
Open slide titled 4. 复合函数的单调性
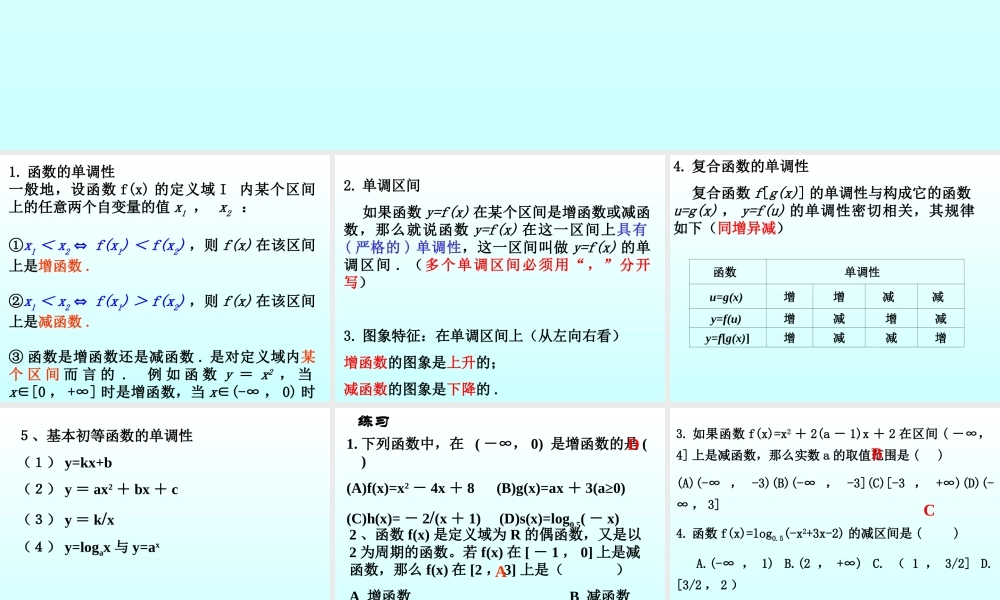834,278
